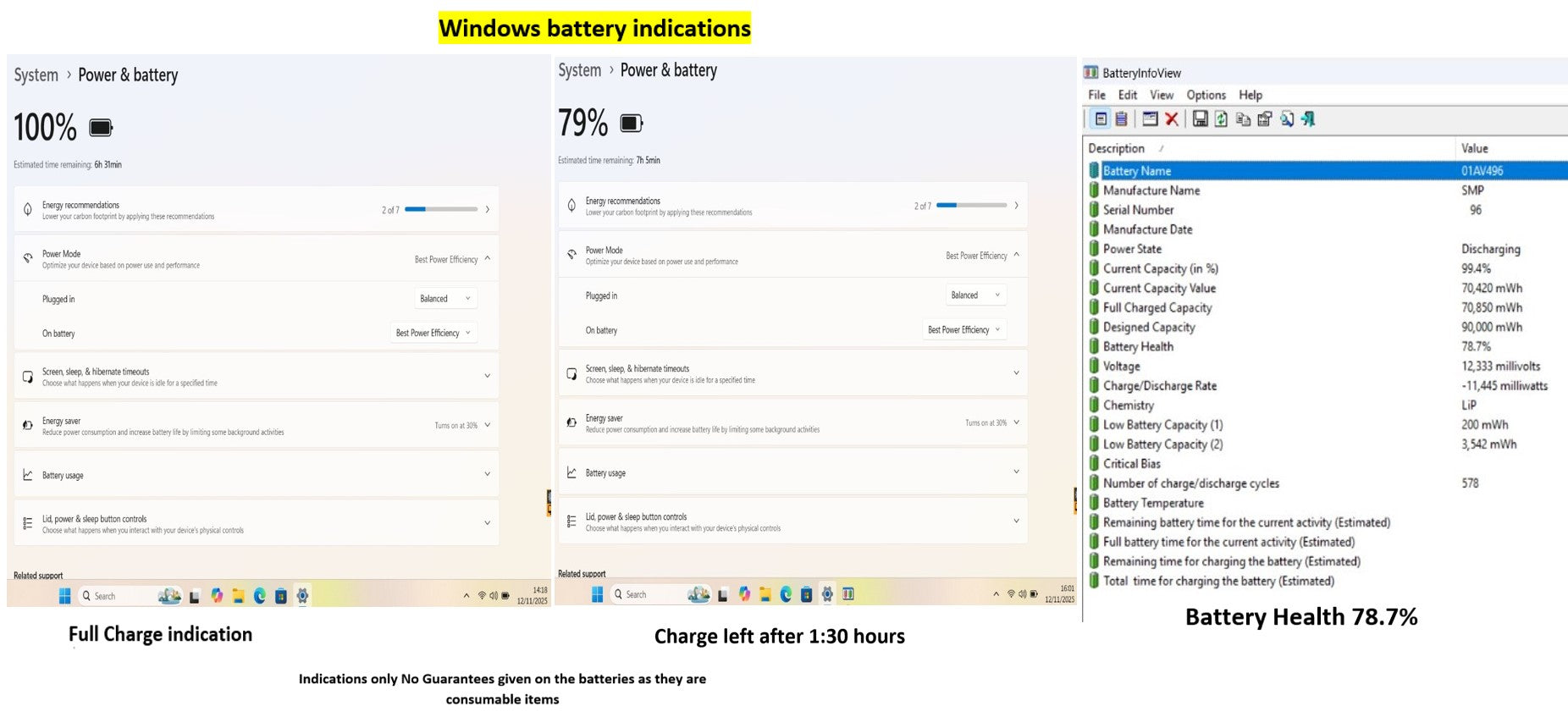Open the File menu in BatteryInfoView
1568x717 pixels.
point(1096,95)
